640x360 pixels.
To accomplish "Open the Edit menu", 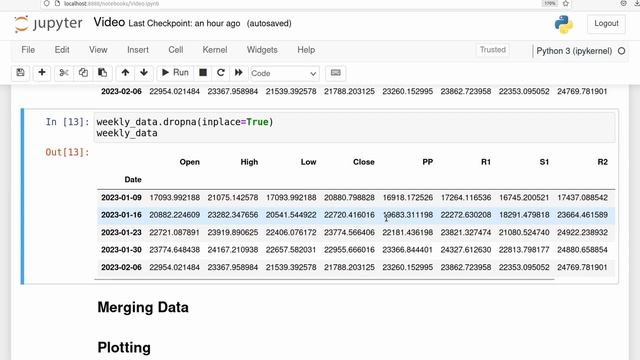I will [62, 50].
